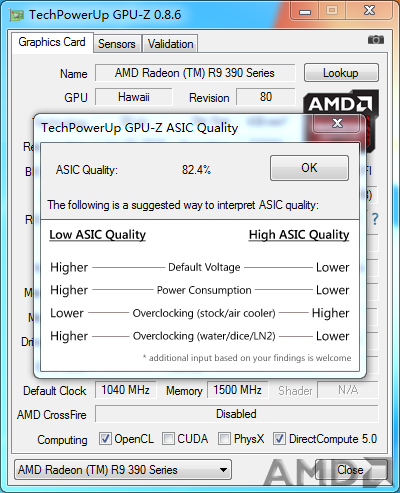Viewport: 400px width, 493px height.
Task: Click the GPU-Z title bar app icon
Action: [17, 15]
